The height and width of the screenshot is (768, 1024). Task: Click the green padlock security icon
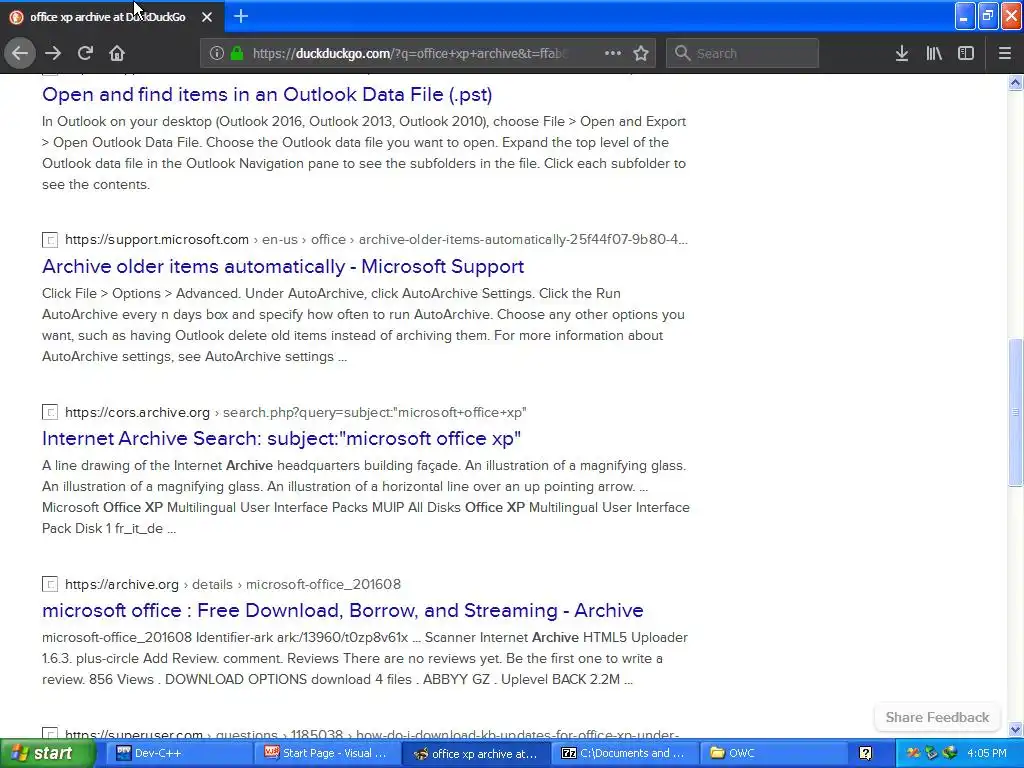coord(237,54)
